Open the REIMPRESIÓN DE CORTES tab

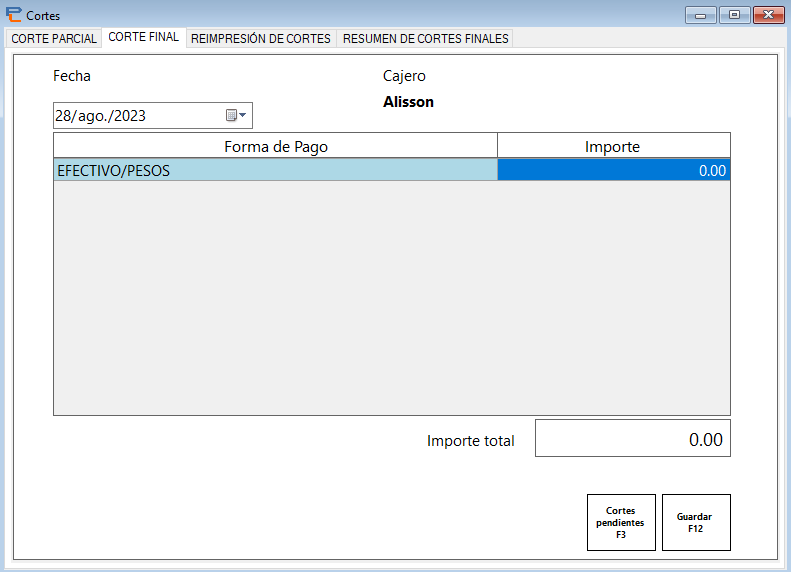(x=261, y=38)
